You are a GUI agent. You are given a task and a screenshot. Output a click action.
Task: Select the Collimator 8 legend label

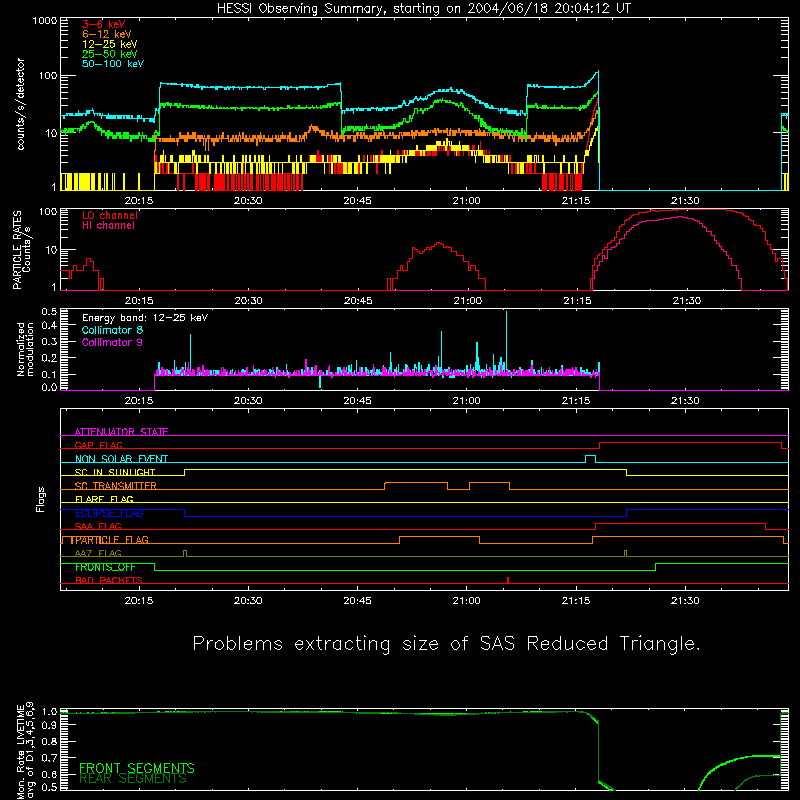[112, 330]
